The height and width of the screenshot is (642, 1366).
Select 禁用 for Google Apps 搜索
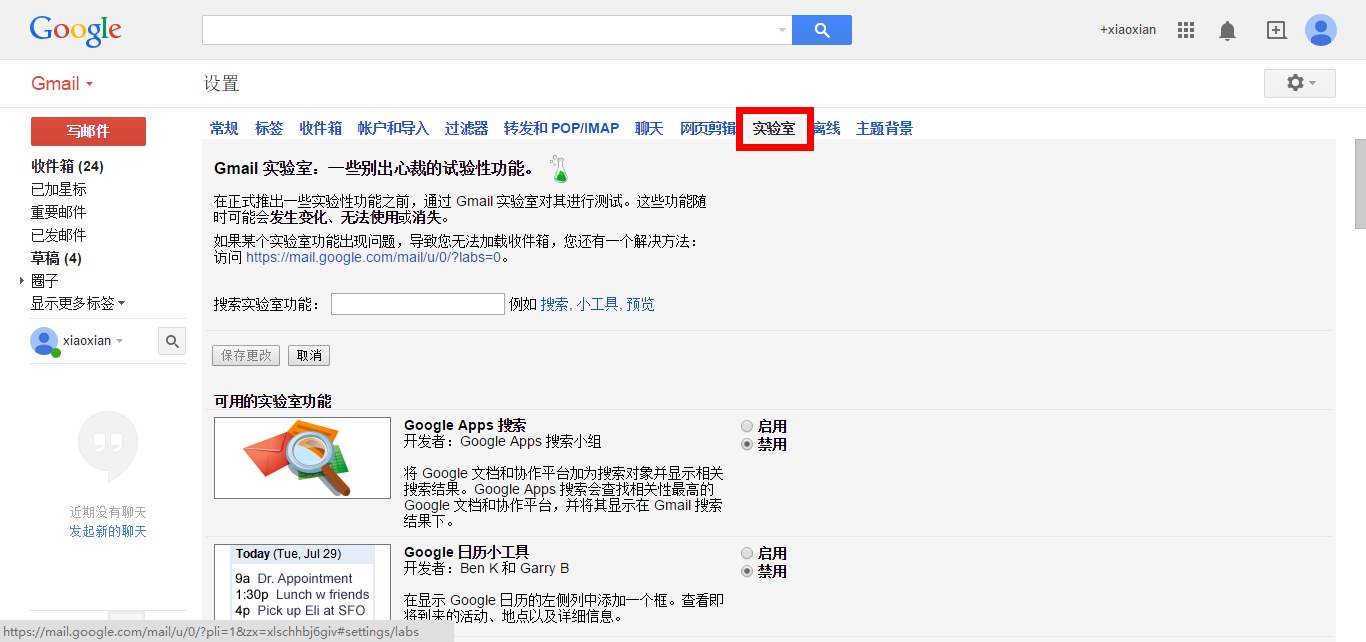[747, 444]
